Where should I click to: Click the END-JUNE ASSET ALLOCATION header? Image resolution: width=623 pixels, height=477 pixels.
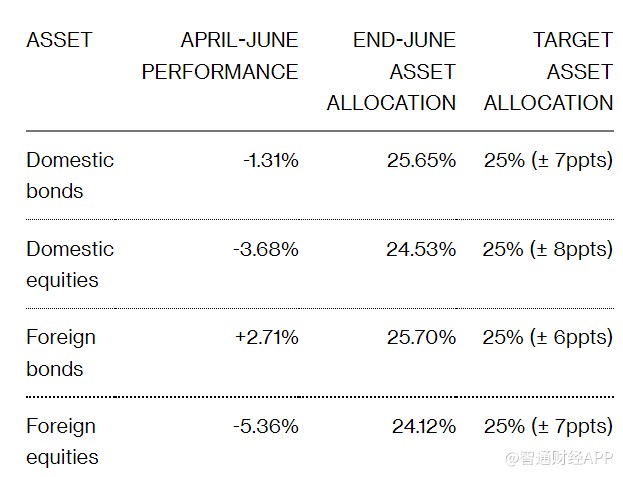391,71
